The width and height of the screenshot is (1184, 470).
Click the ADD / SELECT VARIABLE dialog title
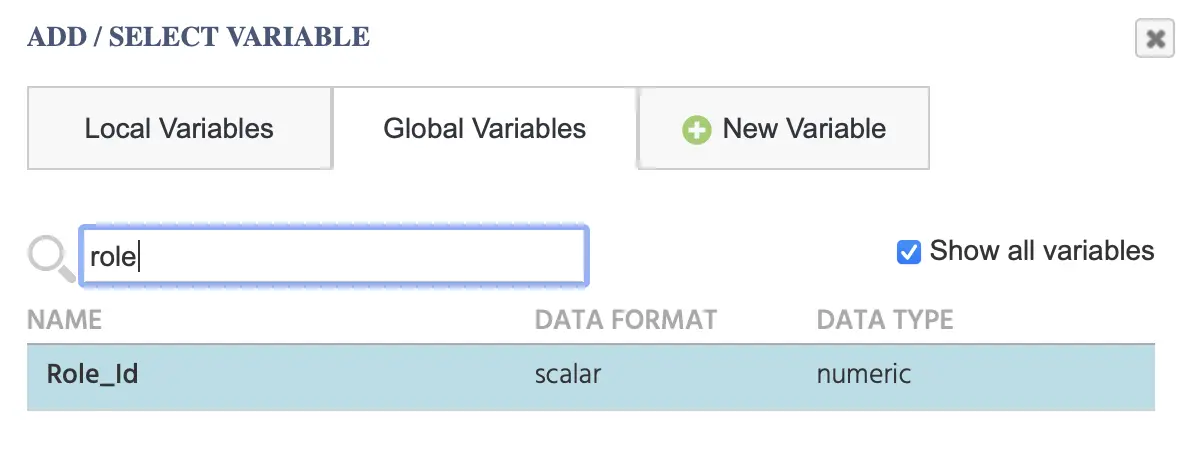199,37
